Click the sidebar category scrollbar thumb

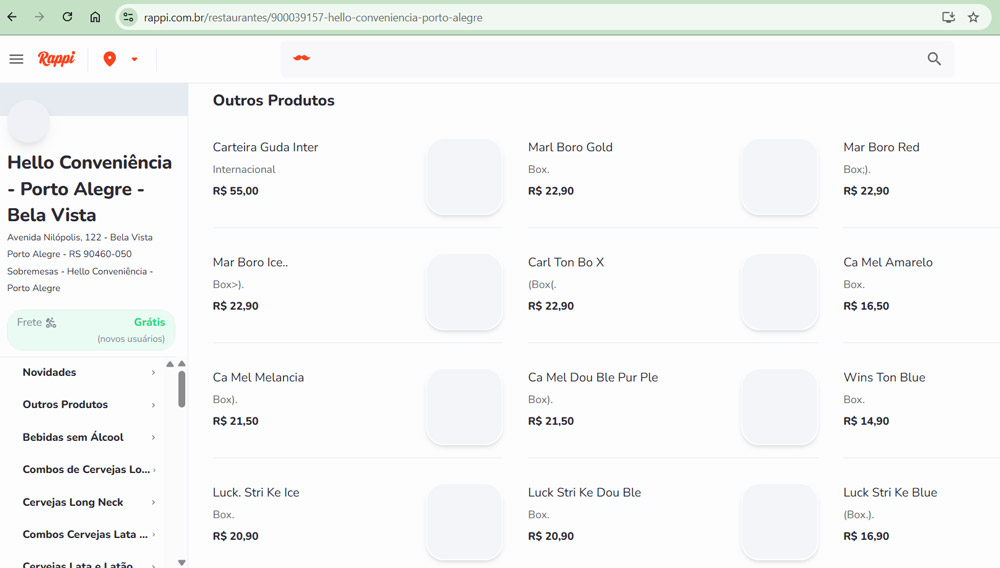point(181,389)
